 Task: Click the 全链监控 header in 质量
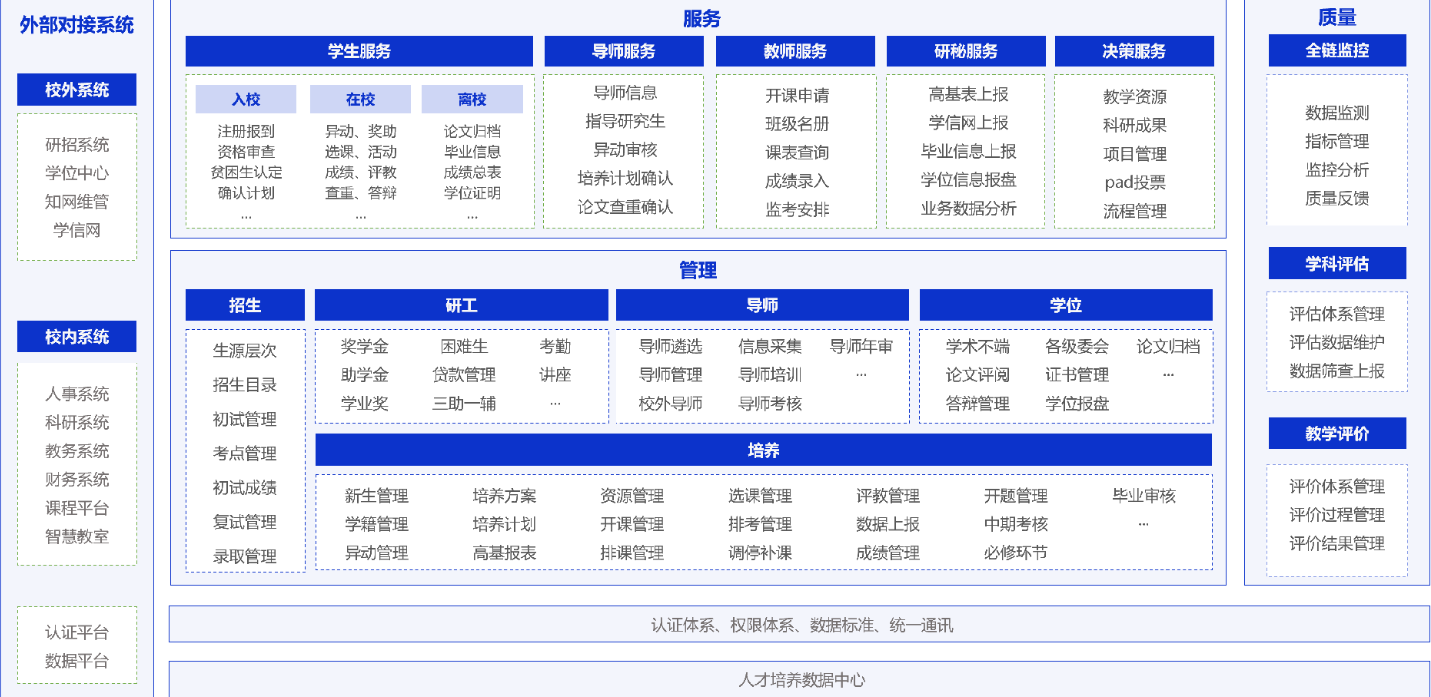[1337, 50]
